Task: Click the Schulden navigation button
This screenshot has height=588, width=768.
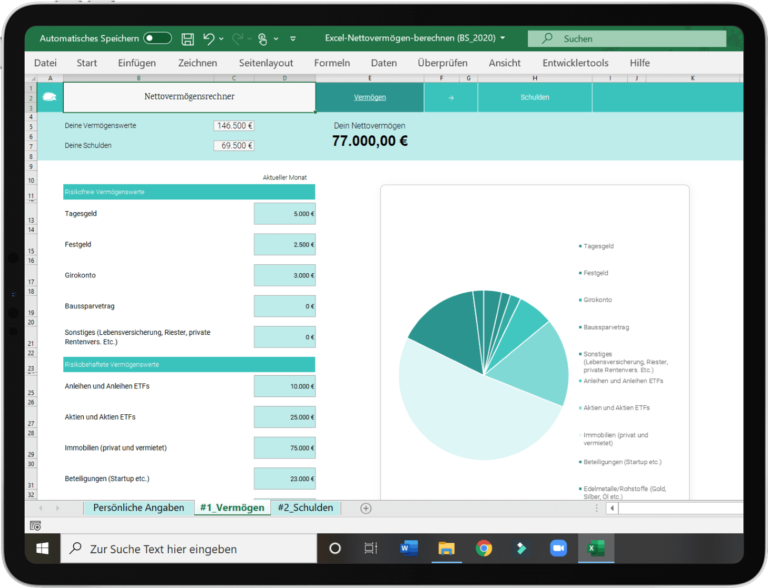Action: coord(535,98)
